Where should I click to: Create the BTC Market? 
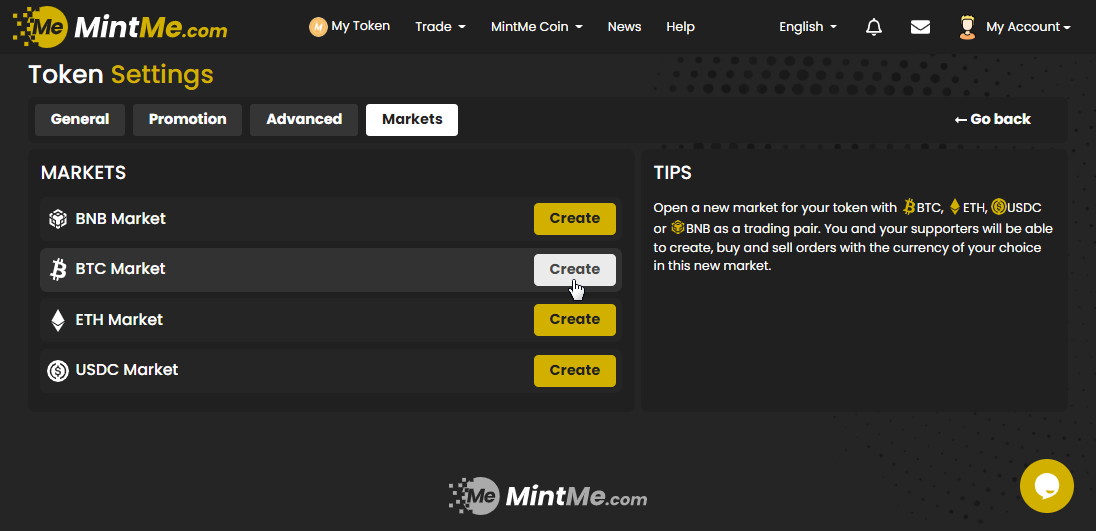(x=574, y=269)
